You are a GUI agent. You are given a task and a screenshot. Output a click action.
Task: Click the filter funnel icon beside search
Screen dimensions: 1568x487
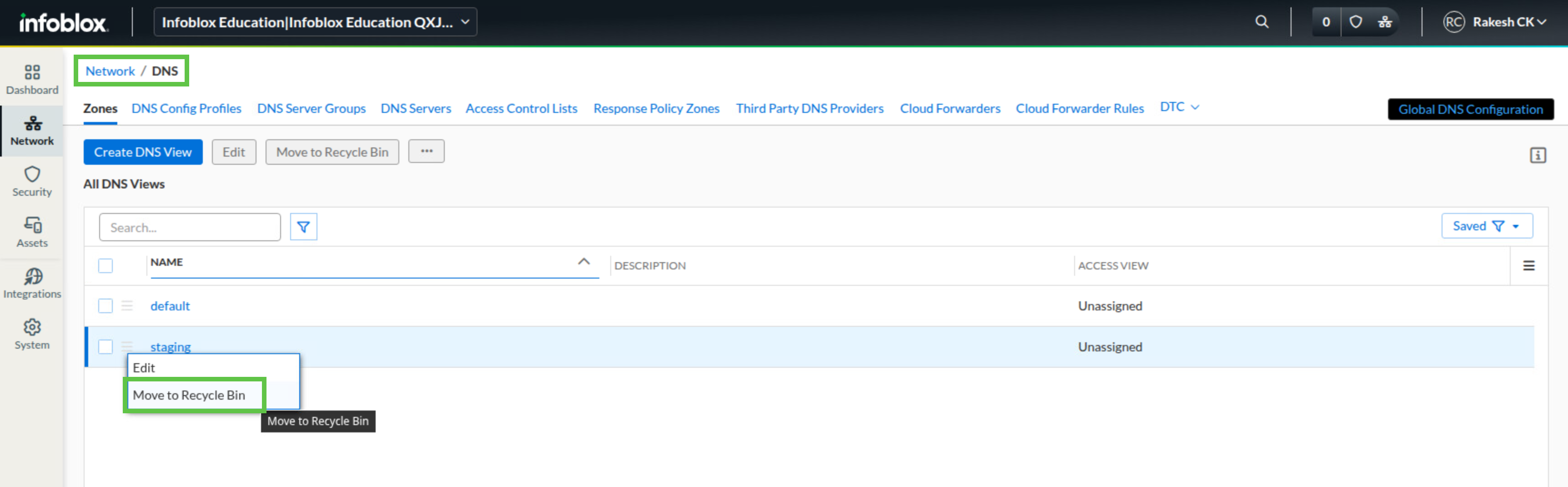pos(303,227)
